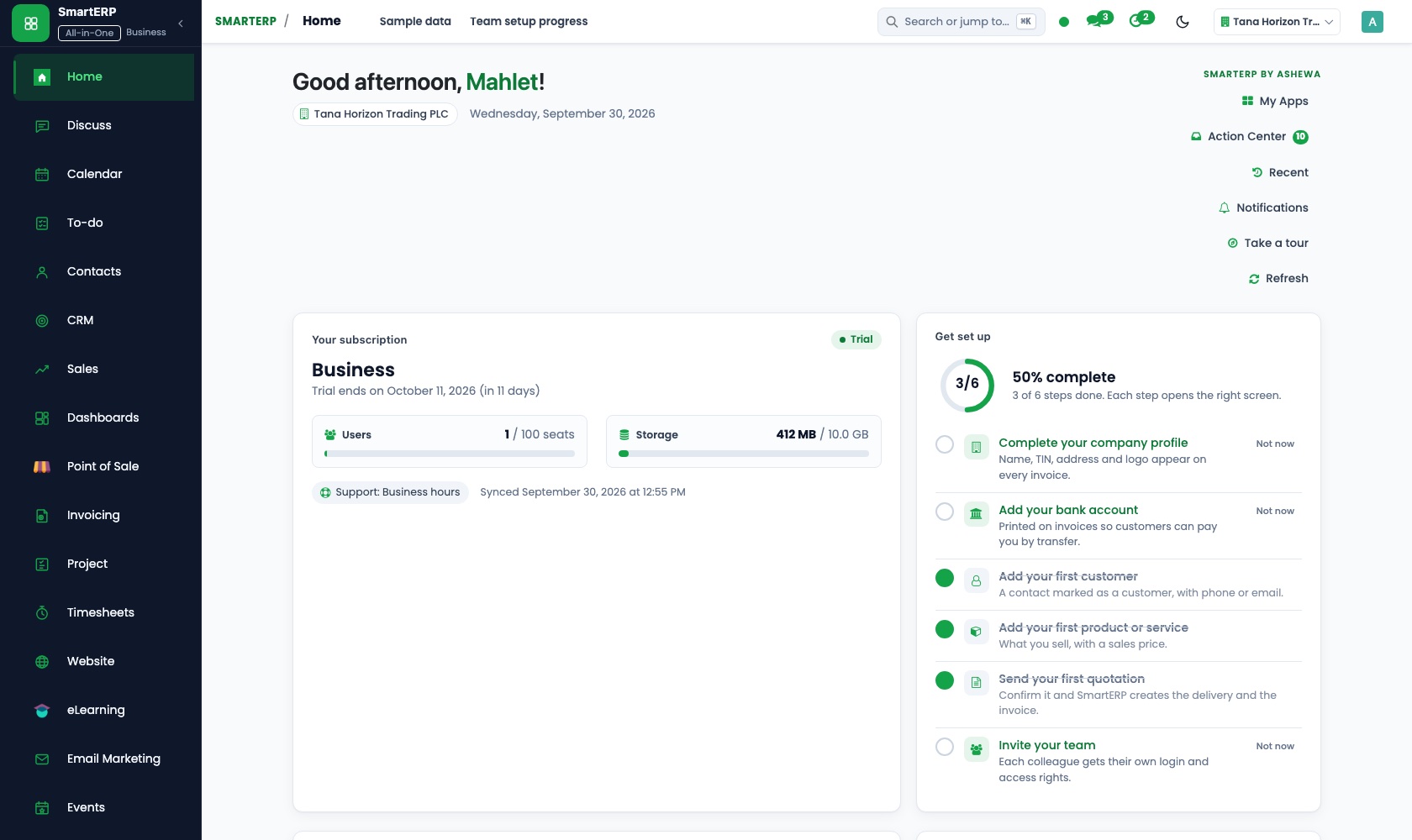The image size is (1412, 840).
Task: Mark 'Add your bank account' step done
Action: click(x=945, y=512)
